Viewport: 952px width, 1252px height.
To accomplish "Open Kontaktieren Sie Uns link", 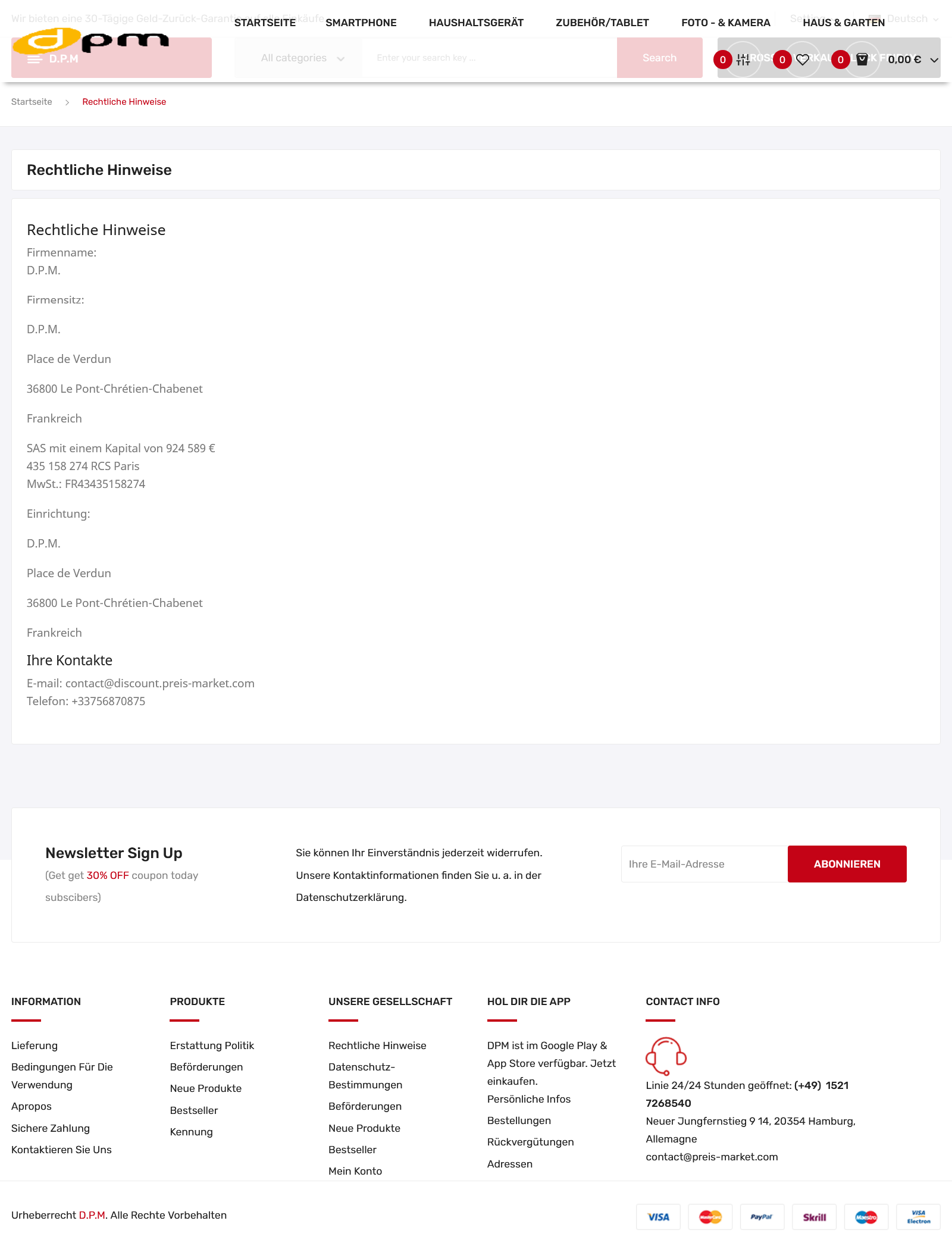I will (x=61, y=1150).
